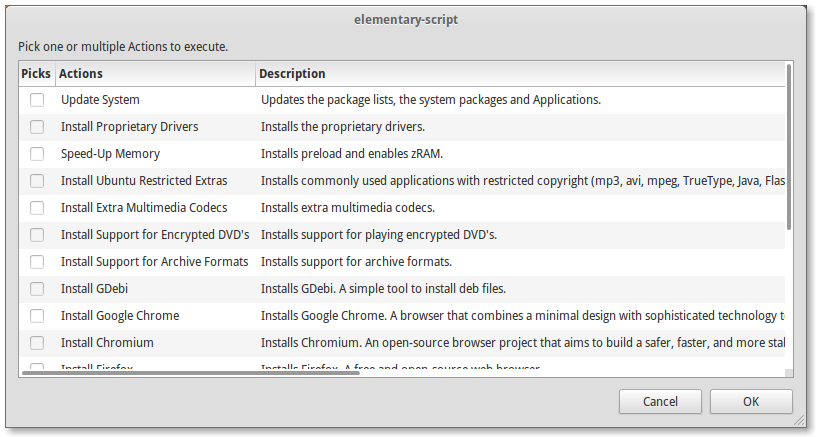Image resolution: width=816 pixels, height=437 pixels.
Task: Select the Install Ubuntu Restricted Extras checkbox
Action: pyautogui.click(x=37, y=181)
